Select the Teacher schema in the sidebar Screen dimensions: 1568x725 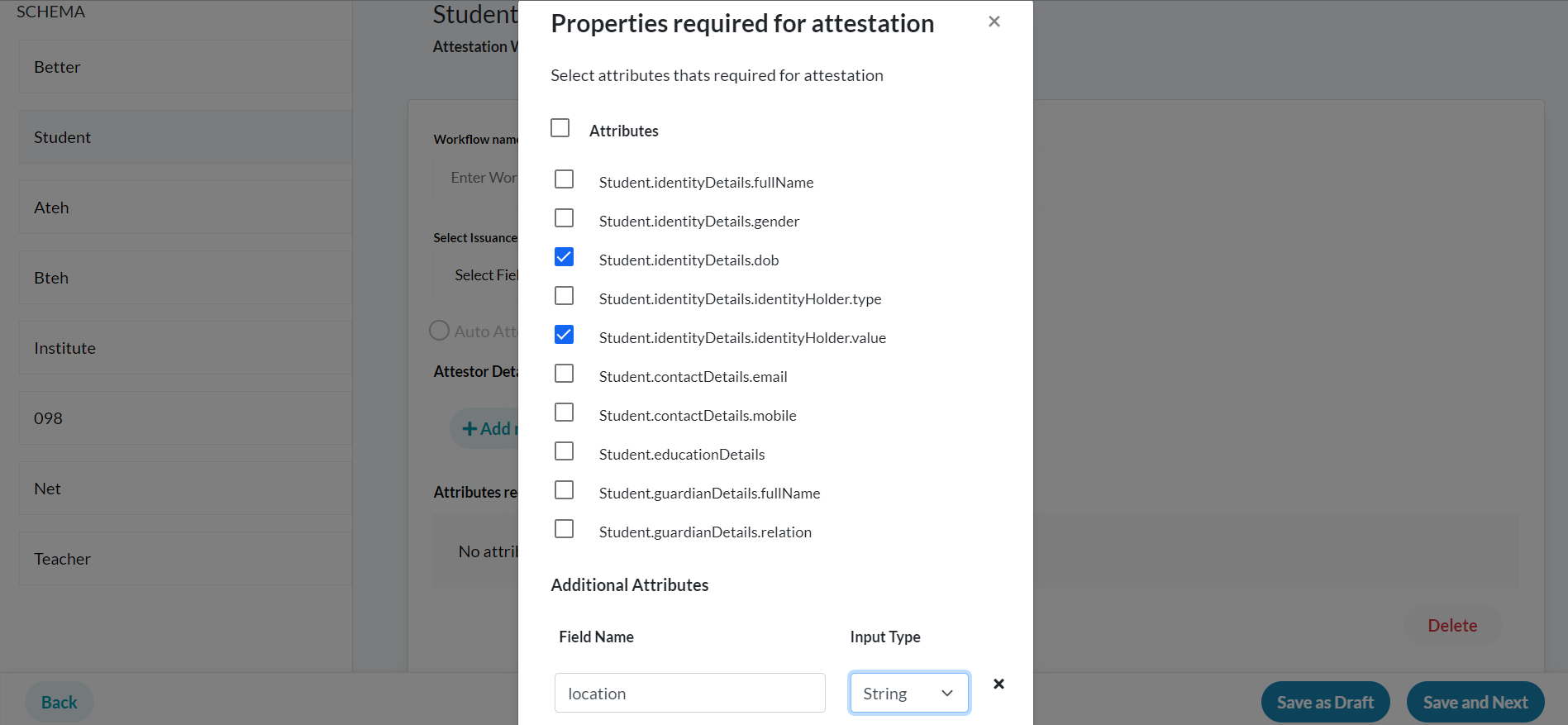pyautogui.click(x=184, y=558)
